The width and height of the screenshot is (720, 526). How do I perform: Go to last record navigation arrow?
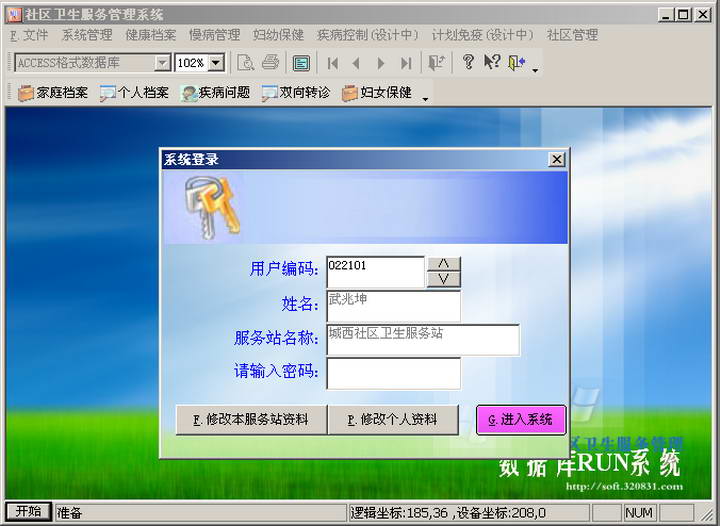(x=406, y=63)
